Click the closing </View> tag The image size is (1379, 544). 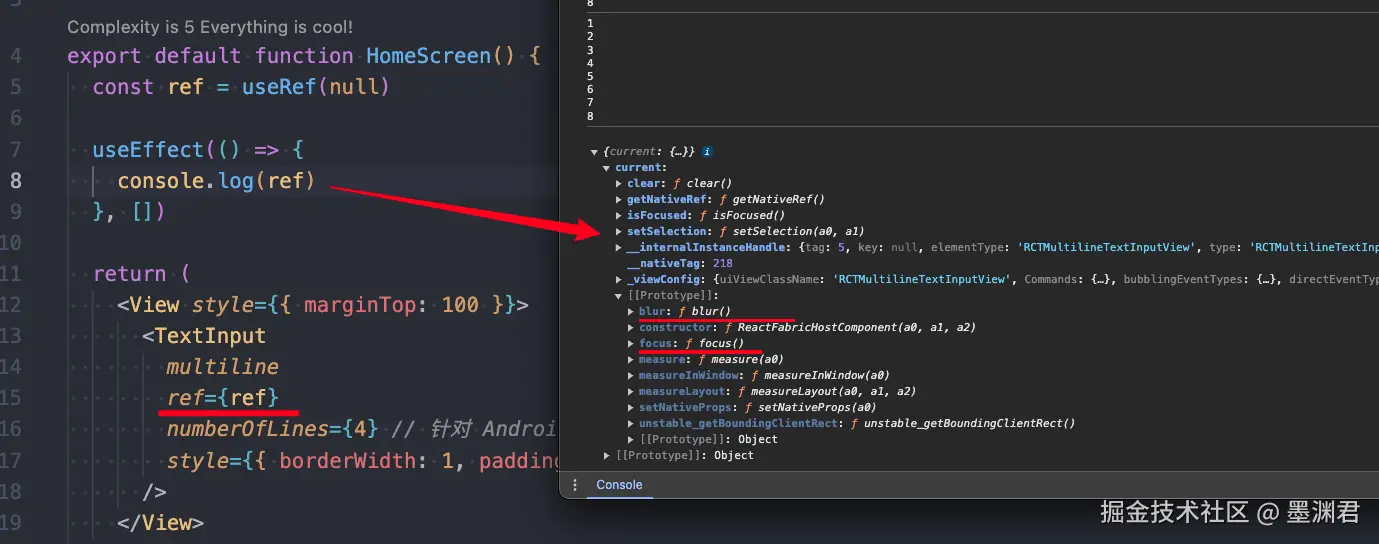tap(160, 523)
